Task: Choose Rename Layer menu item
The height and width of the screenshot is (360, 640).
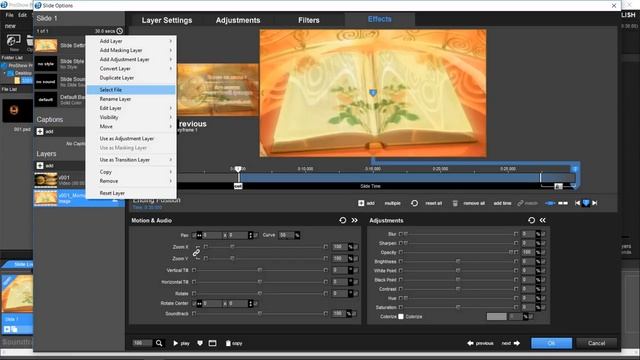Action: click(x=131, y=99)
